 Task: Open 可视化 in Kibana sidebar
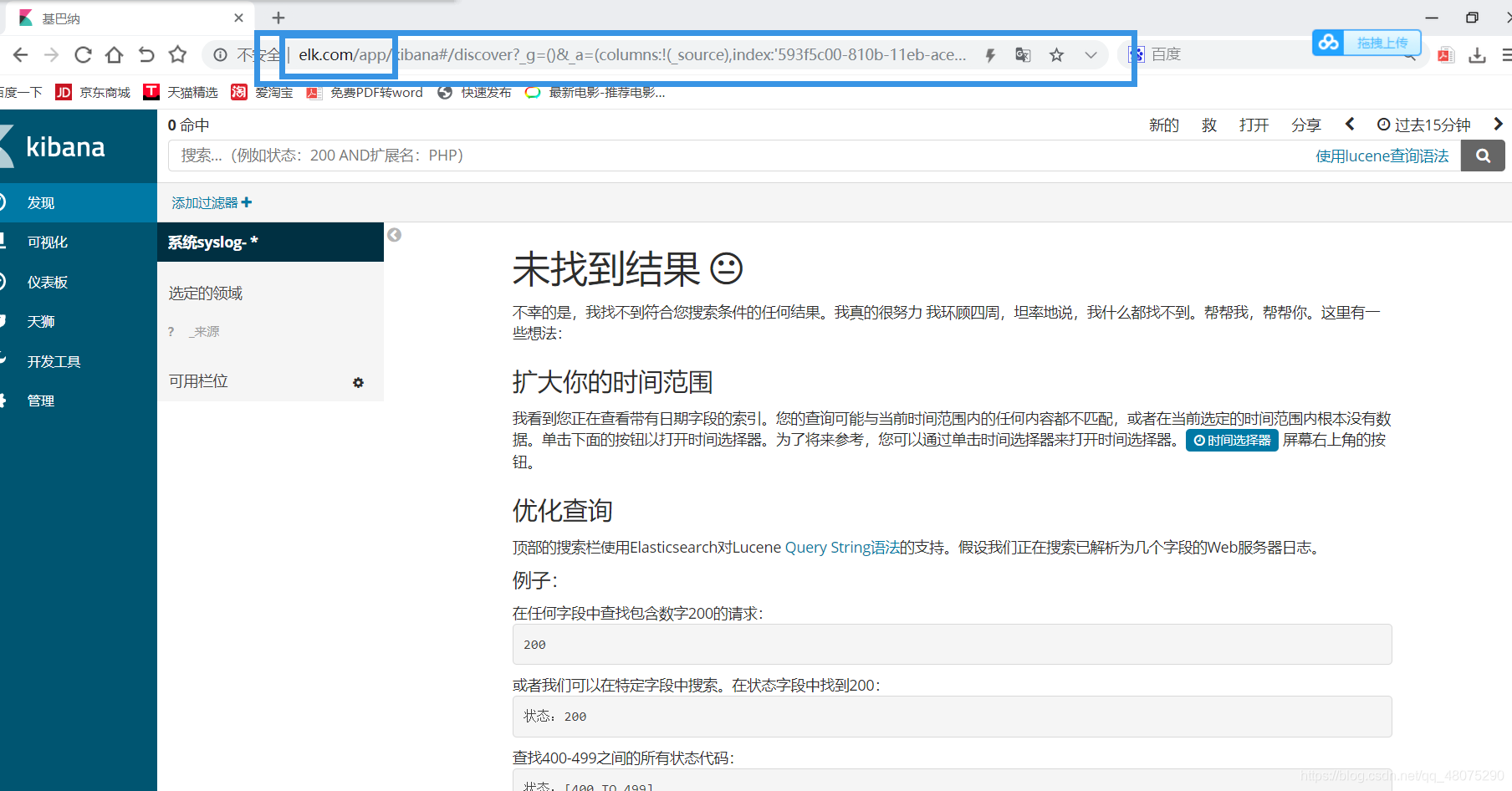point(79,242)
